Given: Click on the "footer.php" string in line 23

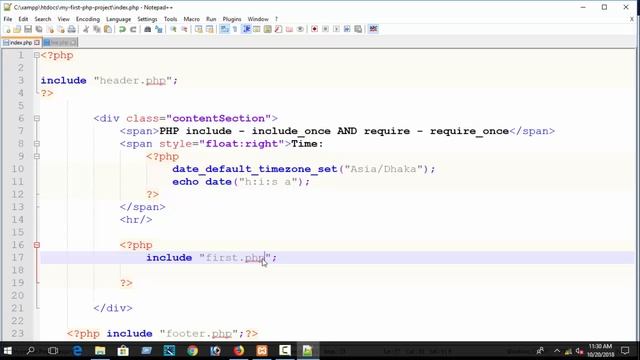Looking at the screenshot, I should coord(199,333).
